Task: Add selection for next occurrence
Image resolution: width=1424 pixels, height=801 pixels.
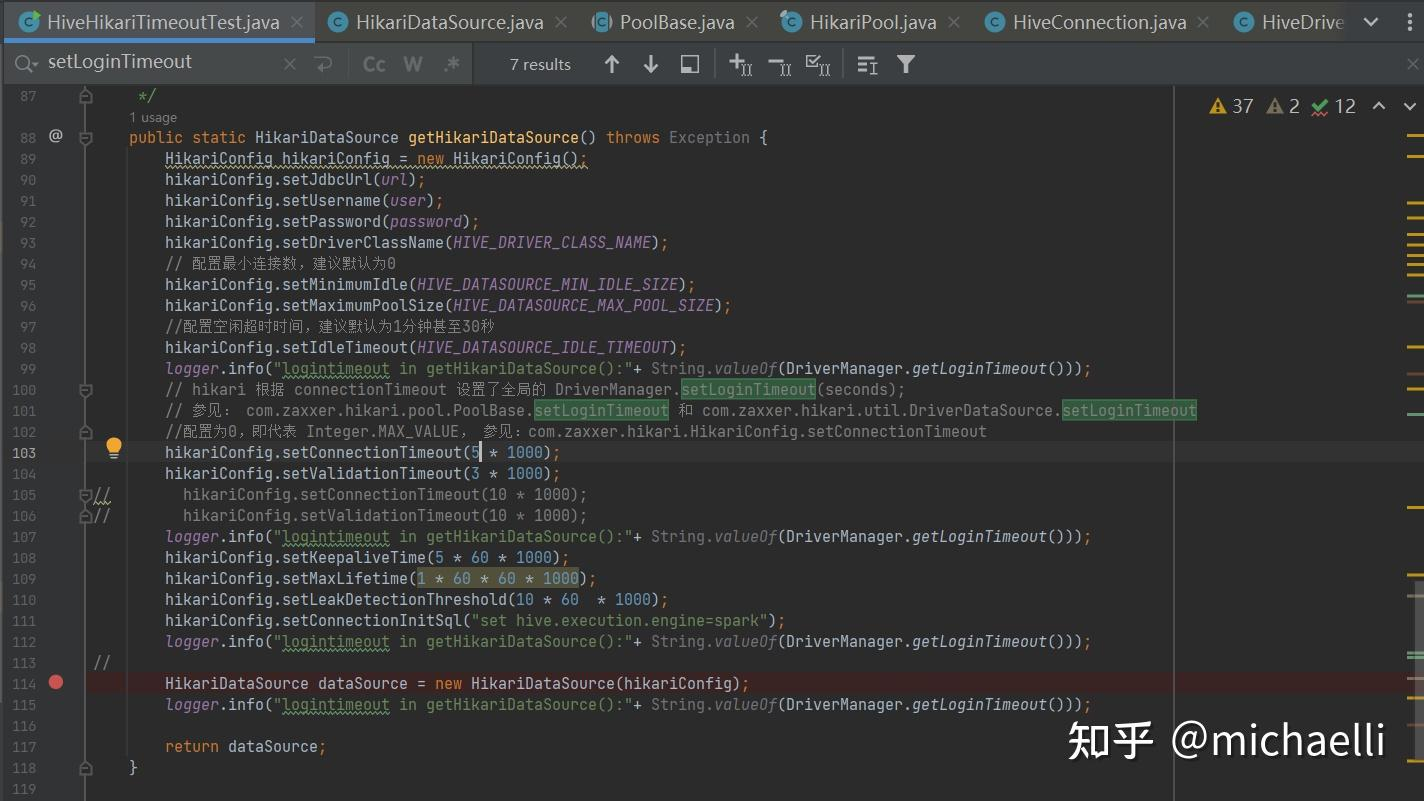Action: pos(740,64)
